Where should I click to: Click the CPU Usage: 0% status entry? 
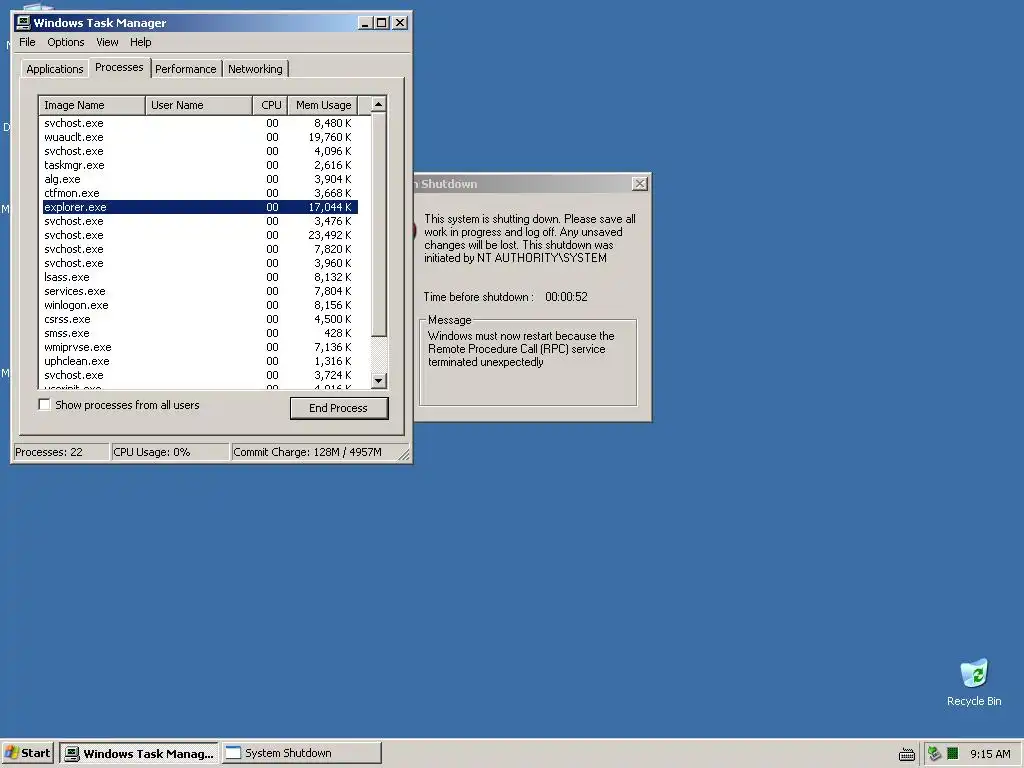170,452
